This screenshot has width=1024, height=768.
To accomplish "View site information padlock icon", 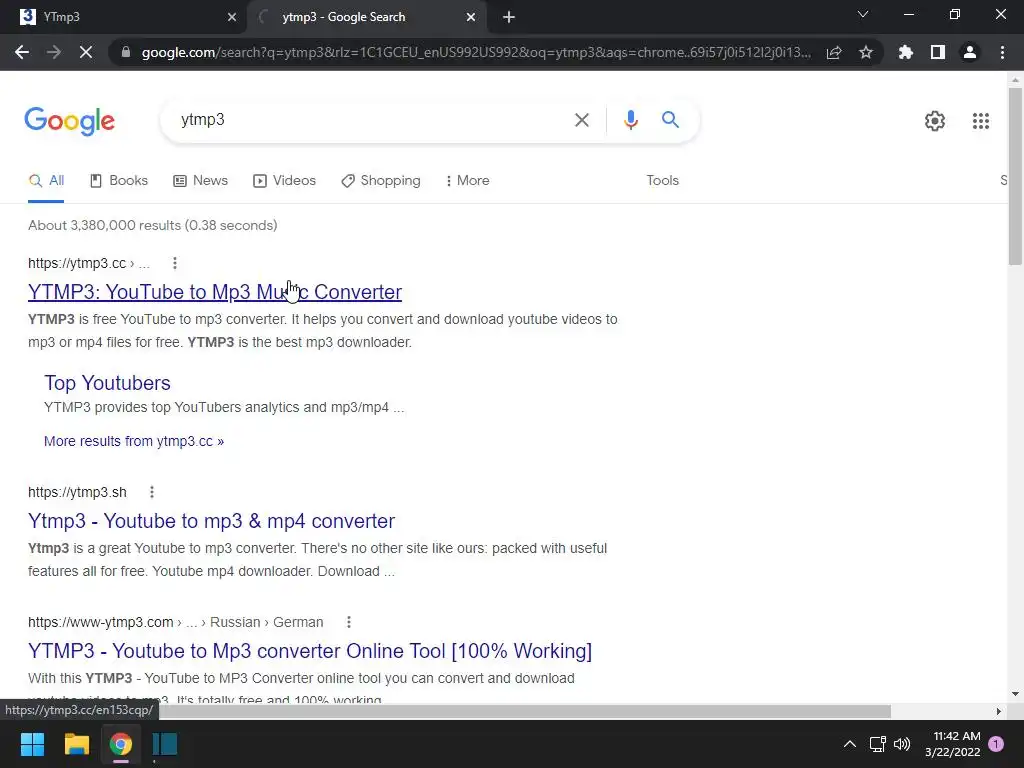I will pyautogui.click(x=126, y=52).
